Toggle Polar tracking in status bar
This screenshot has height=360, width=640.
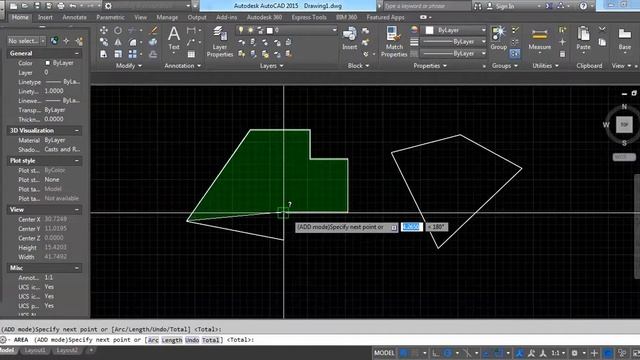pyautogui.click(x=448, y=353)
